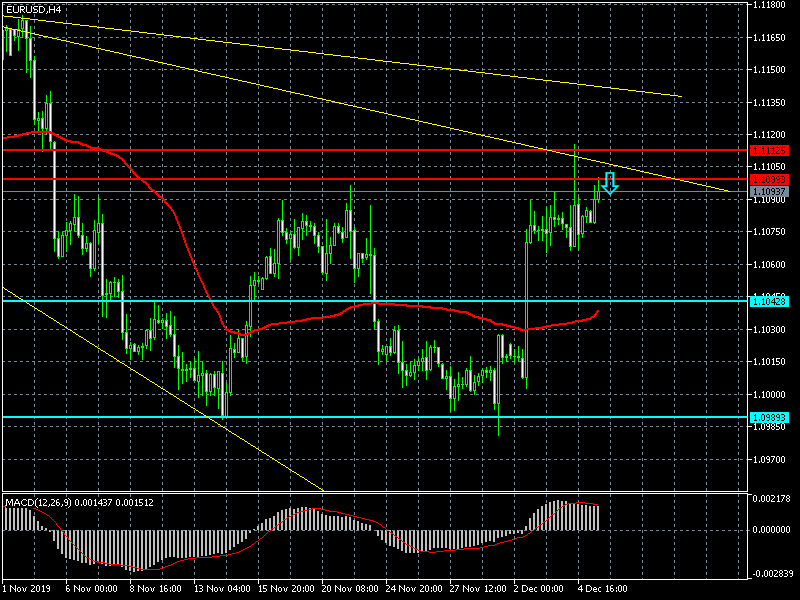Click the 0.002178 MACD scale value
Image resolution: width=800 pixels, height=600 pixels.
tap(771, 498)
